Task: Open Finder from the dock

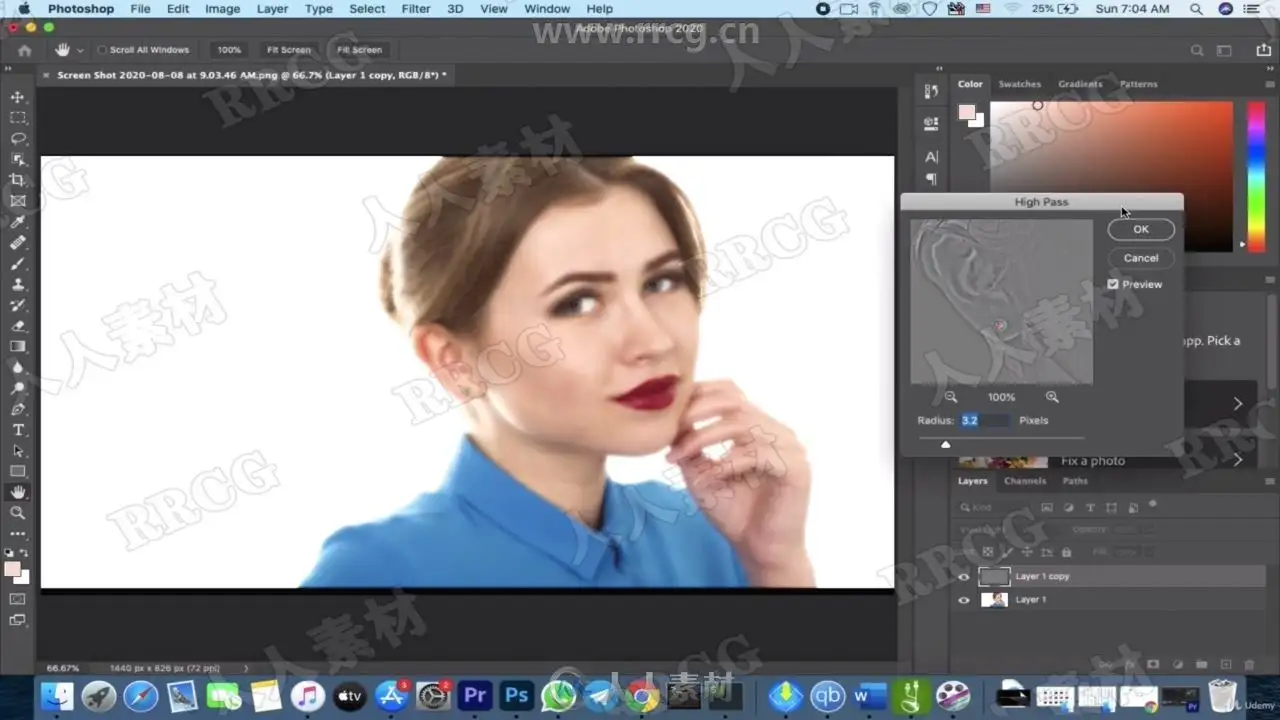Action: click(57, 695)
